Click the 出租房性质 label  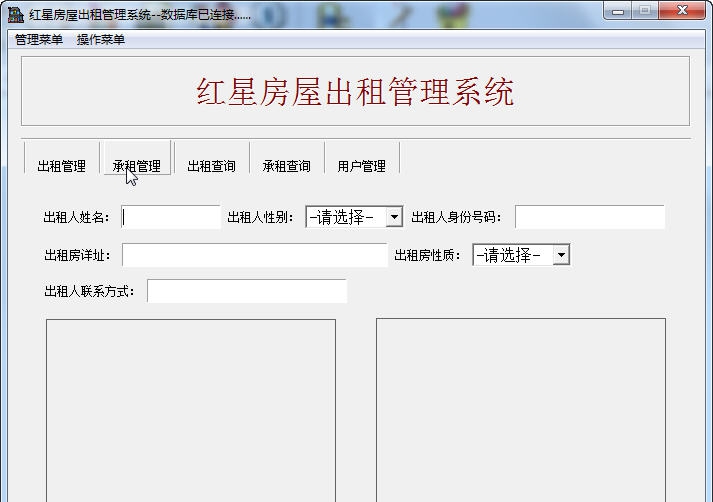tap(427, 255)
